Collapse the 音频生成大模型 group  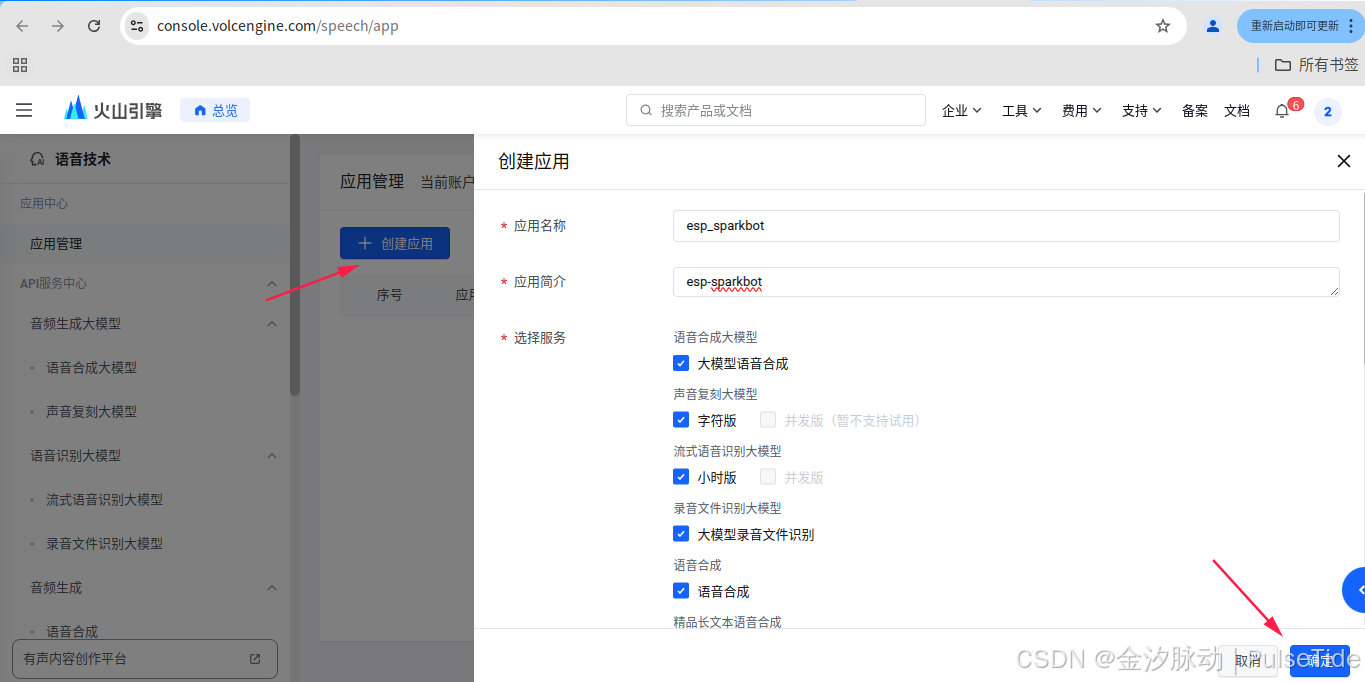point(272,324)
